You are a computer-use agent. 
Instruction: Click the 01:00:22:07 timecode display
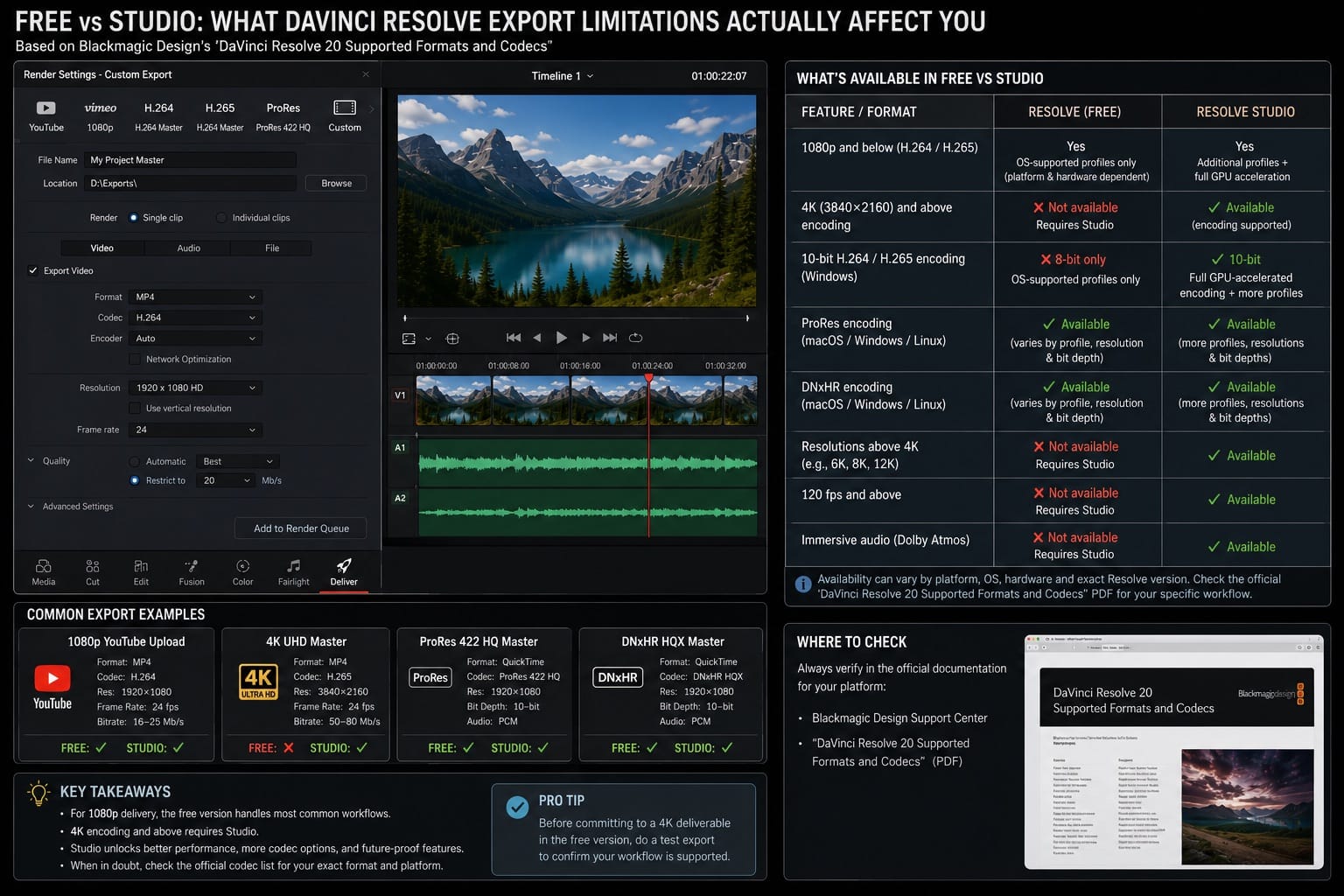(x=719, y=76)
